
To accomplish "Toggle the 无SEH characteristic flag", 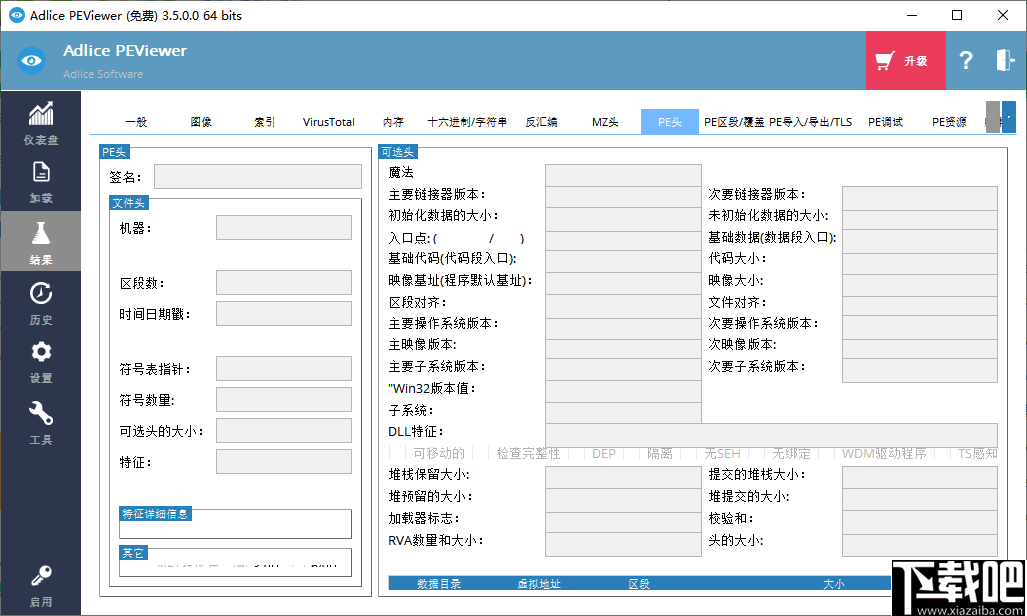I will pyautogui.click(x=721, y=453).
